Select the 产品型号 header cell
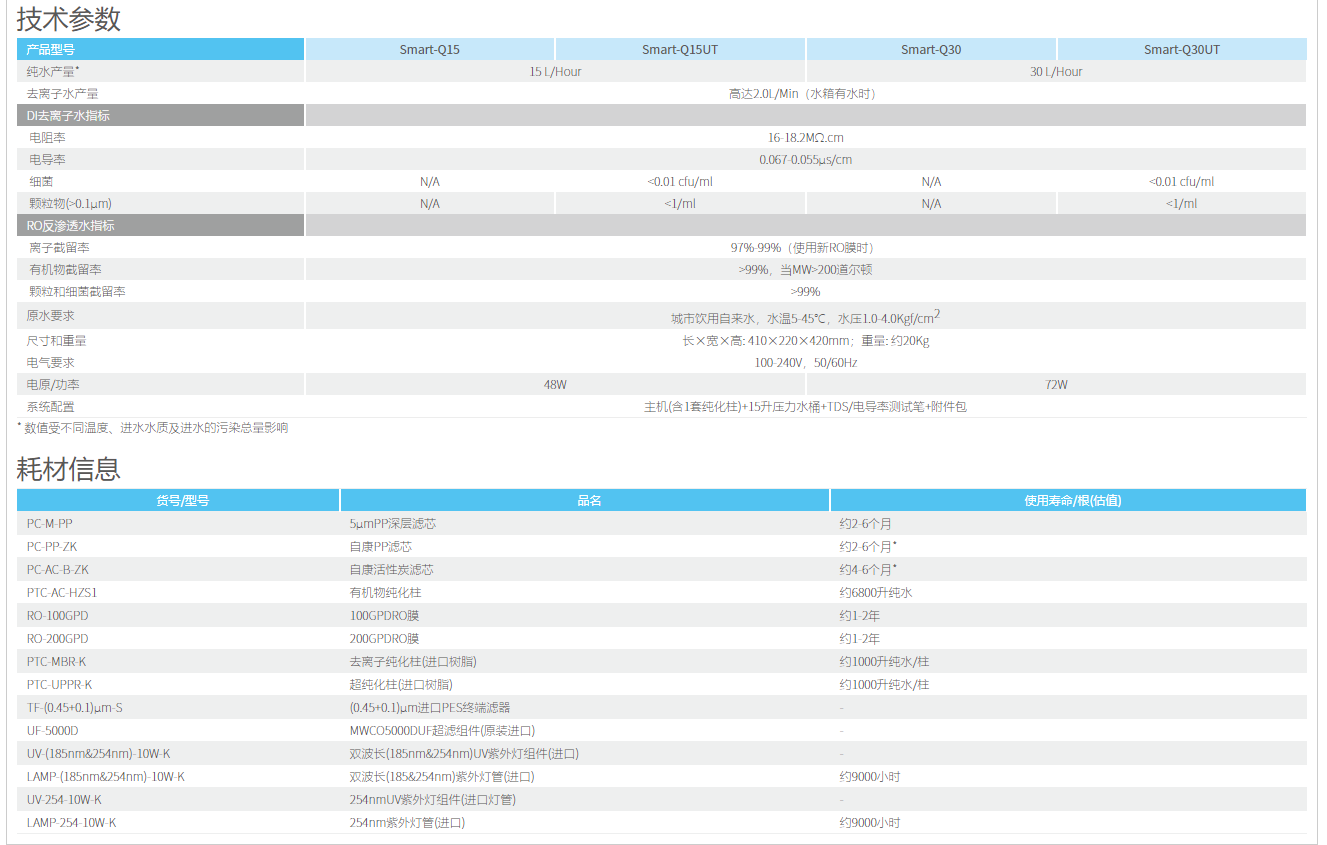This screenshot has height=845, width=1327. pos(161,49)
